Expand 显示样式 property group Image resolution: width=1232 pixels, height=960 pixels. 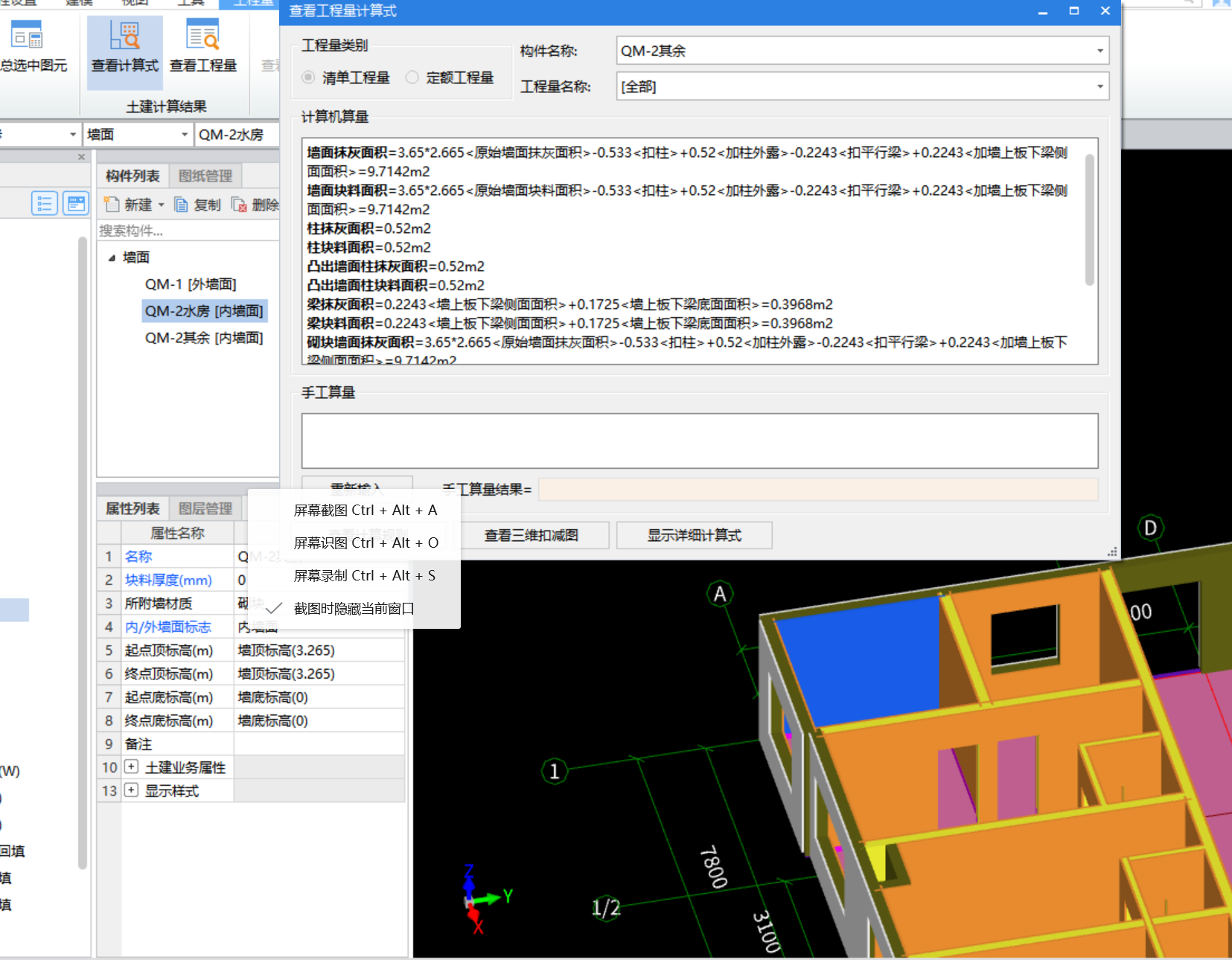click(x=131, y=790)
